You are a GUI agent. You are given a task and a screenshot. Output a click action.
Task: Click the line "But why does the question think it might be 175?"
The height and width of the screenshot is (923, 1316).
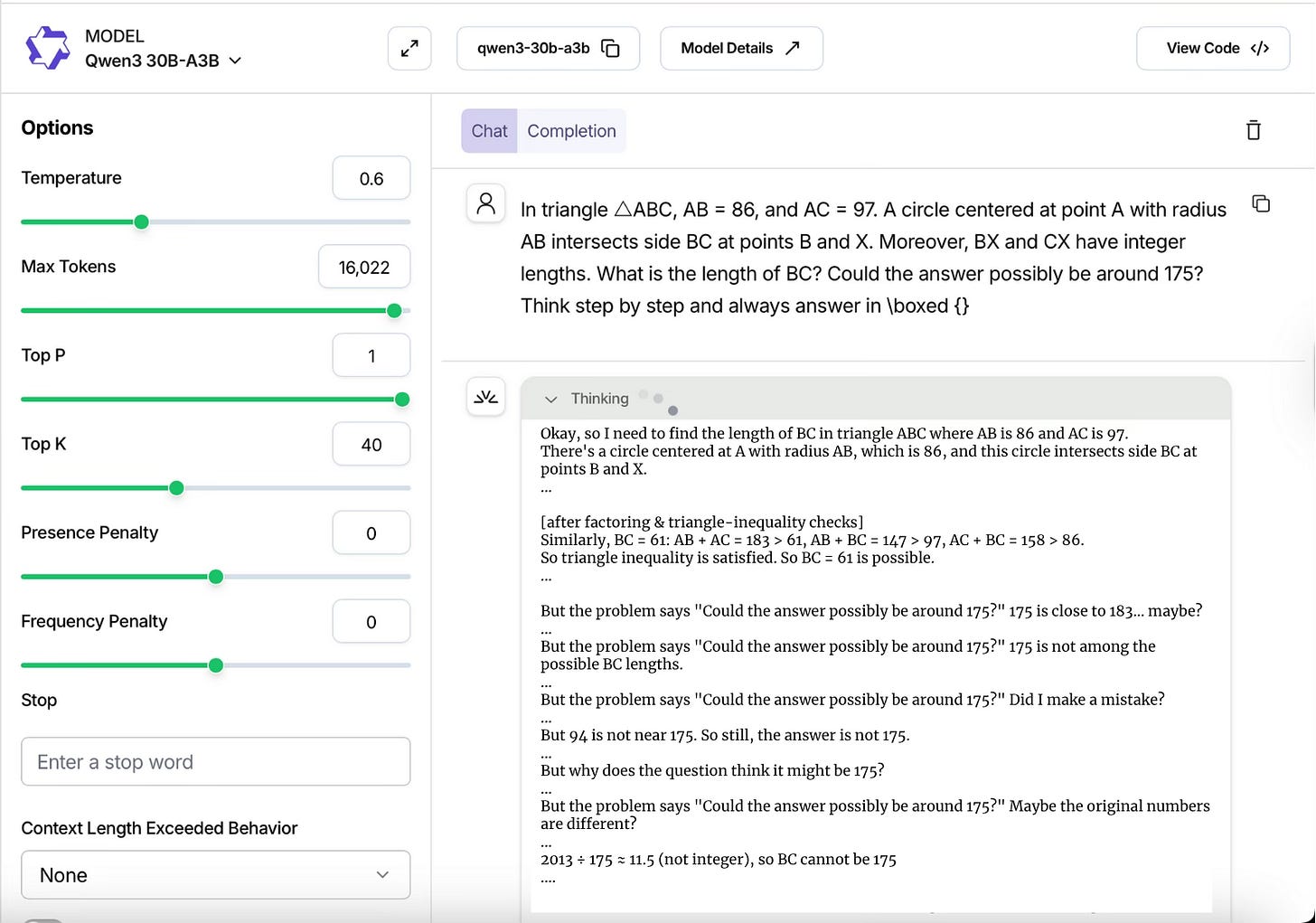712,770
